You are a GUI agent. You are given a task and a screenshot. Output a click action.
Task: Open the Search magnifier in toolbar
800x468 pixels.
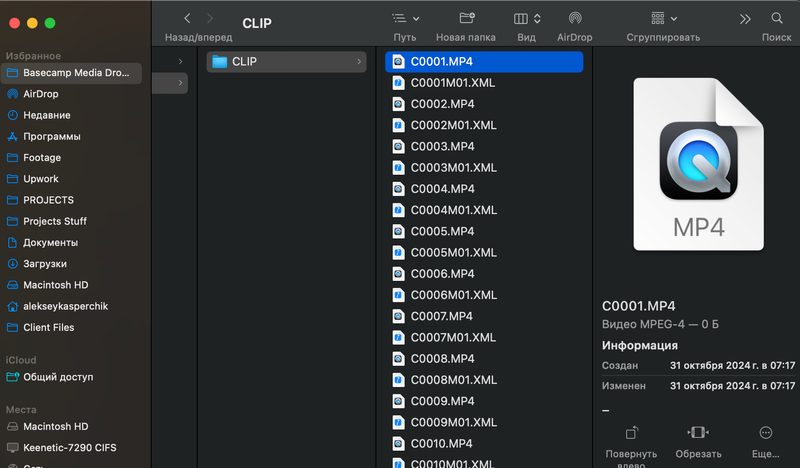776,18
